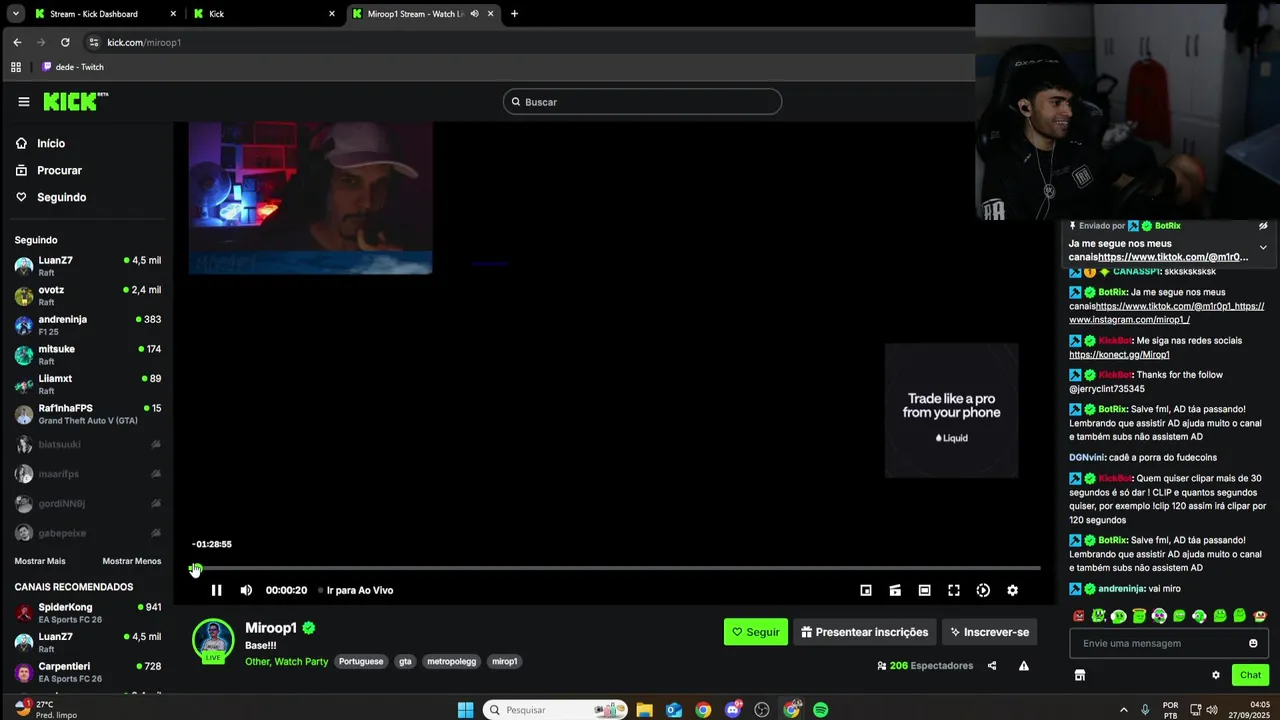
Task: Open Windows Start menu
Action: [x=465, y=710]
